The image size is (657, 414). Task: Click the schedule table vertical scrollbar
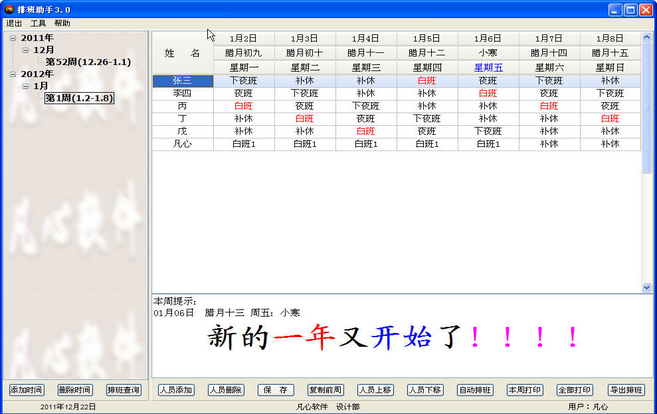(646, 160)
